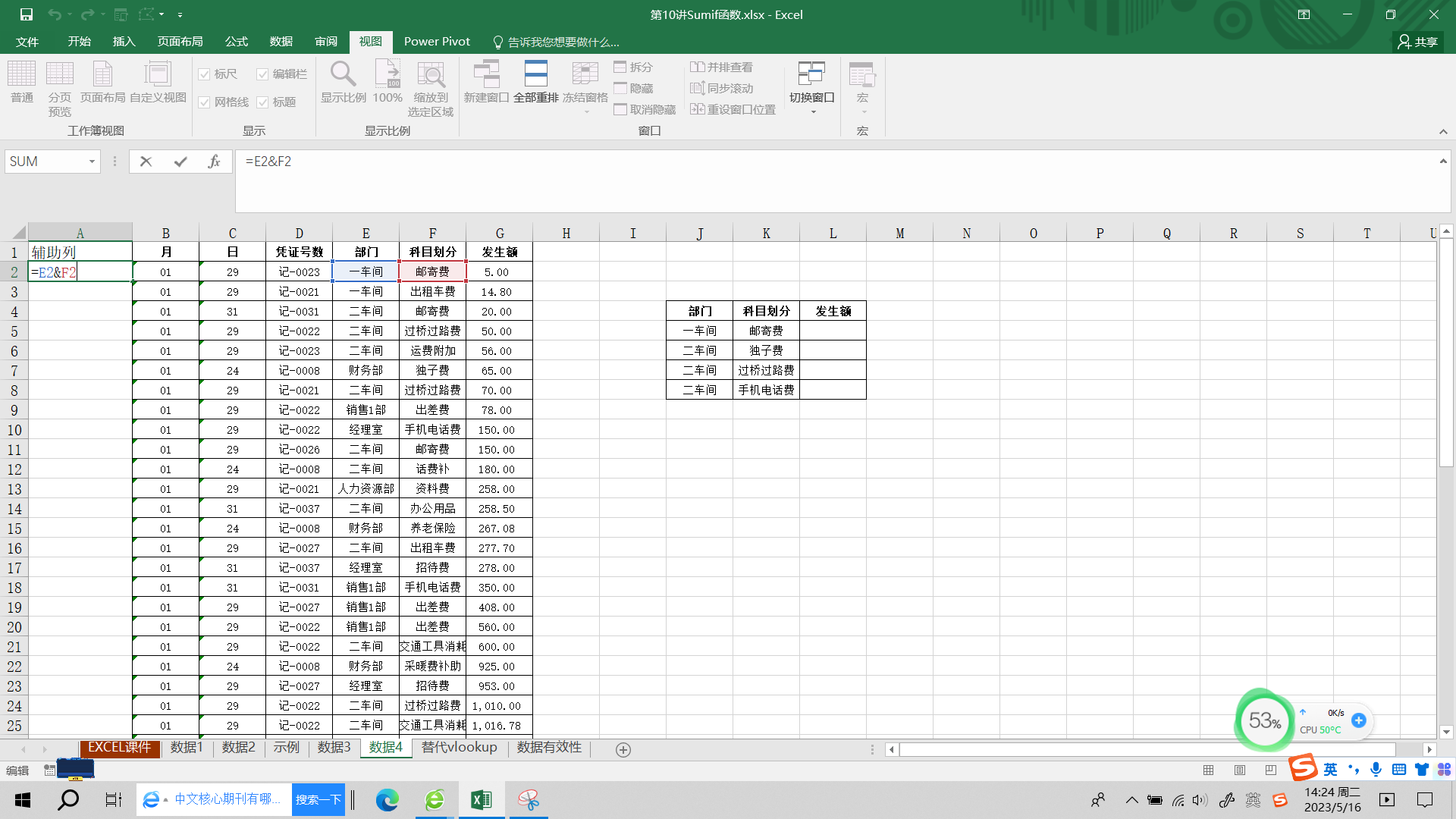Screen dimensions: 1456x819
Task: Switch to the Power Pivot tab
Action: [437, 42]
